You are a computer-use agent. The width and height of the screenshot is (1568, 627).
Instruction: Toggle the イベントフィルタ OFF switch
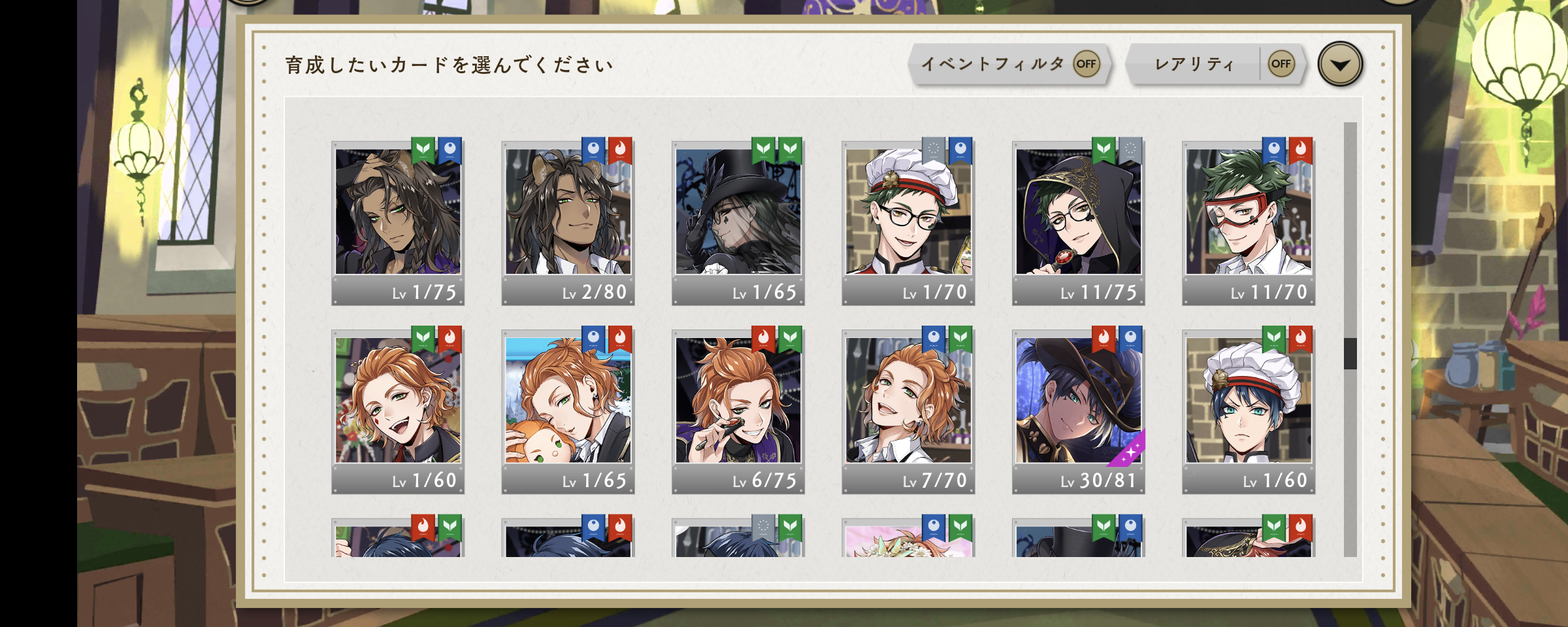point(1086,64)
